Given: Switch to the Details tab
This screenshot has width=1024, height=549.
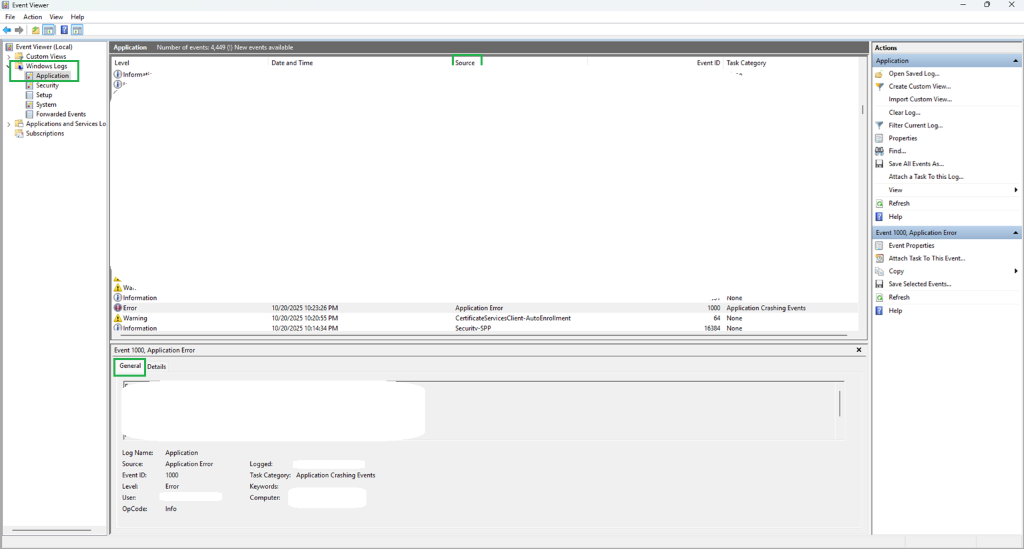Looking at the screenshot, I should (157, 367).
